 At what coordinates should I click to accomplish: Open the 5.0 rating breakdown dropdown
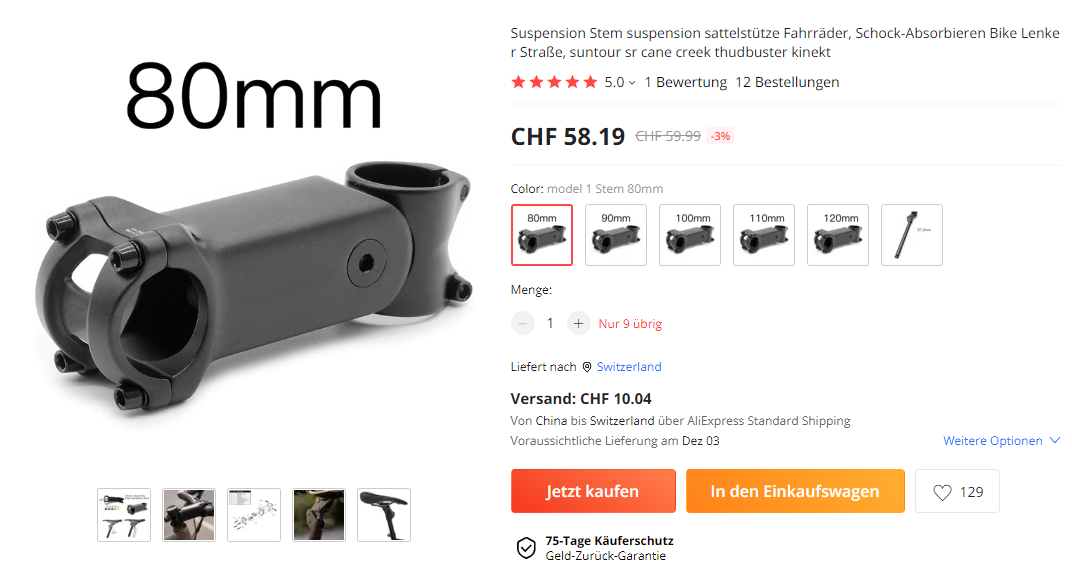point(620,82)
